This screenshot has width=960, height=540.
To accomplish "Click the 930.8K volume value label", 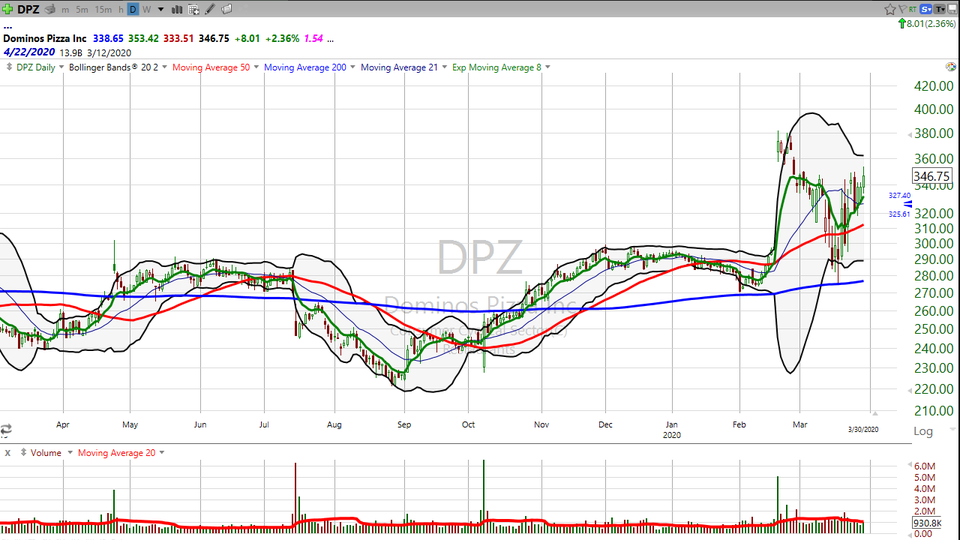I will (x=927, y=523).
